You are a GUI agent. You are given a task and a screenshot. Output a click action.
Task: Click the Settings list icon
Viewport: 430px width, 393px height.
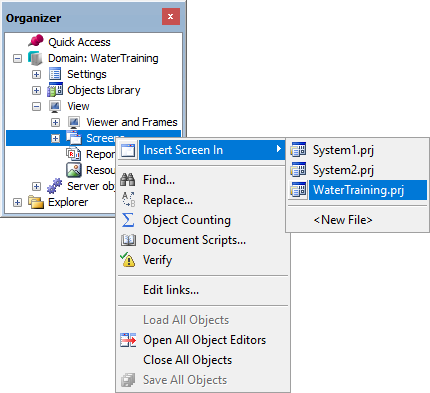[55, 74]
